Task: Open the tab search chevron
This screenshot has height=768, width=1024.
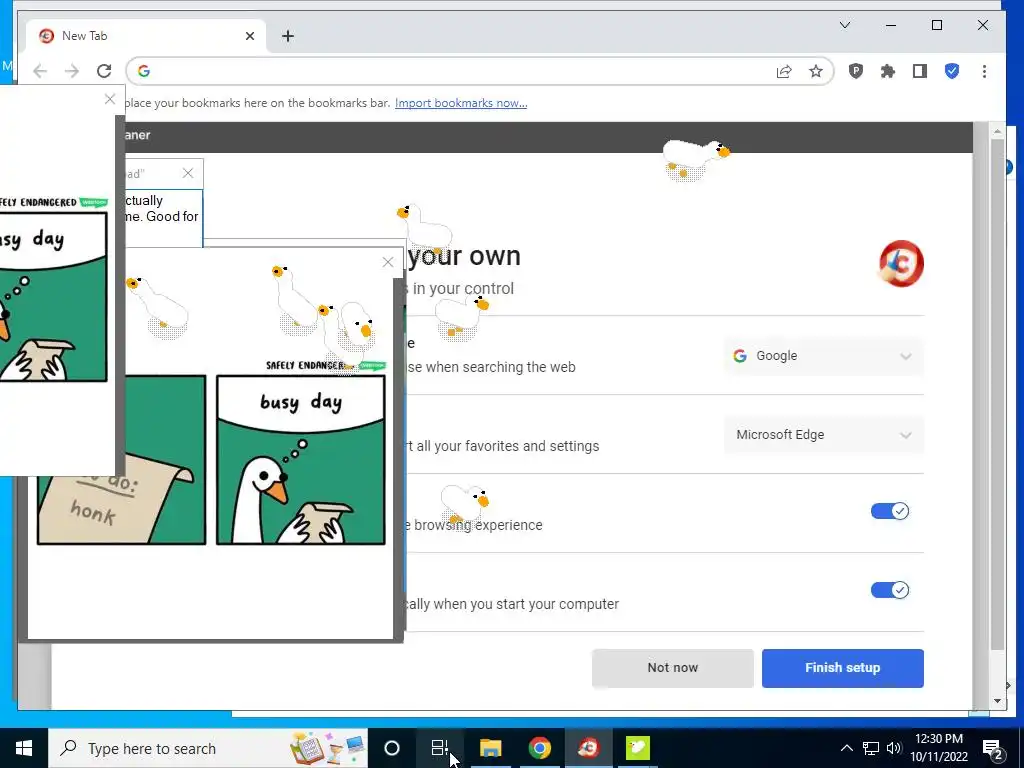Action: (844, 25)
